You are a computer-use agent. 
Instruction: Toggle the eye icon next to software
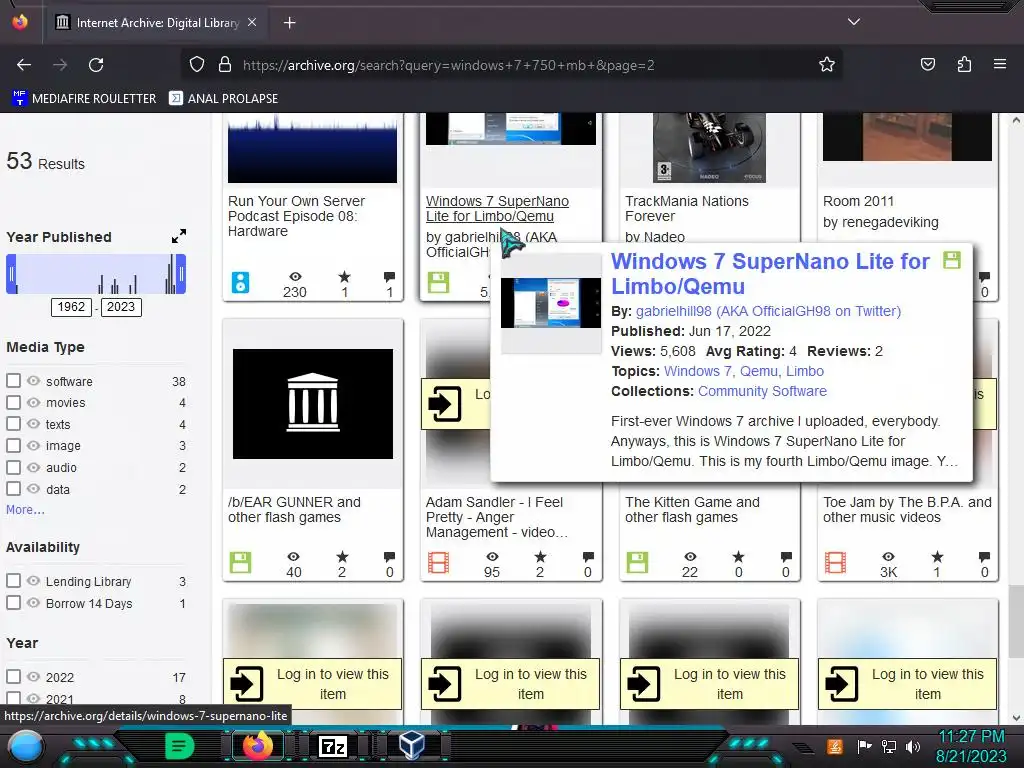coord(33,381)
